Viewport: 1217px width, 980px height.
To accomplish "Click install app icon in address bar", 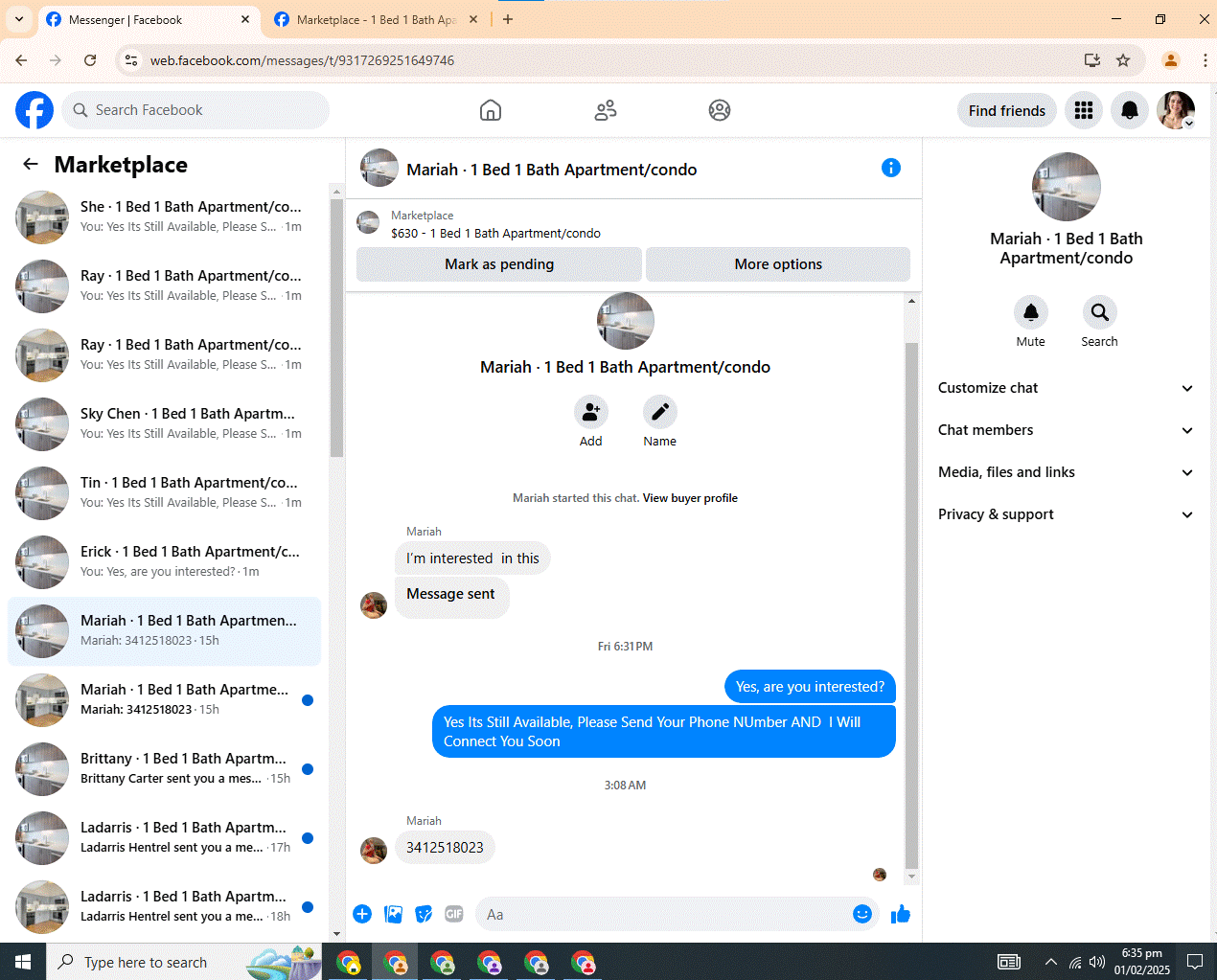I will tap(1092, 60).
